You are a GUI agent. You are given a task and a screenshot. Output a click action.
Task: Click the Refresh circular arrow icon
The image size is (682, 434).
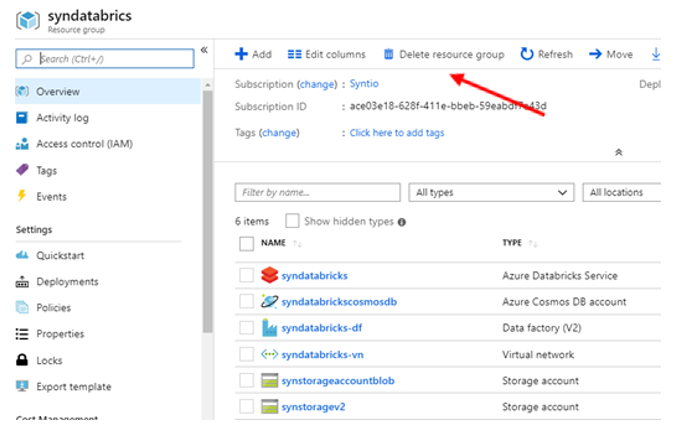[x=527, y=54]
